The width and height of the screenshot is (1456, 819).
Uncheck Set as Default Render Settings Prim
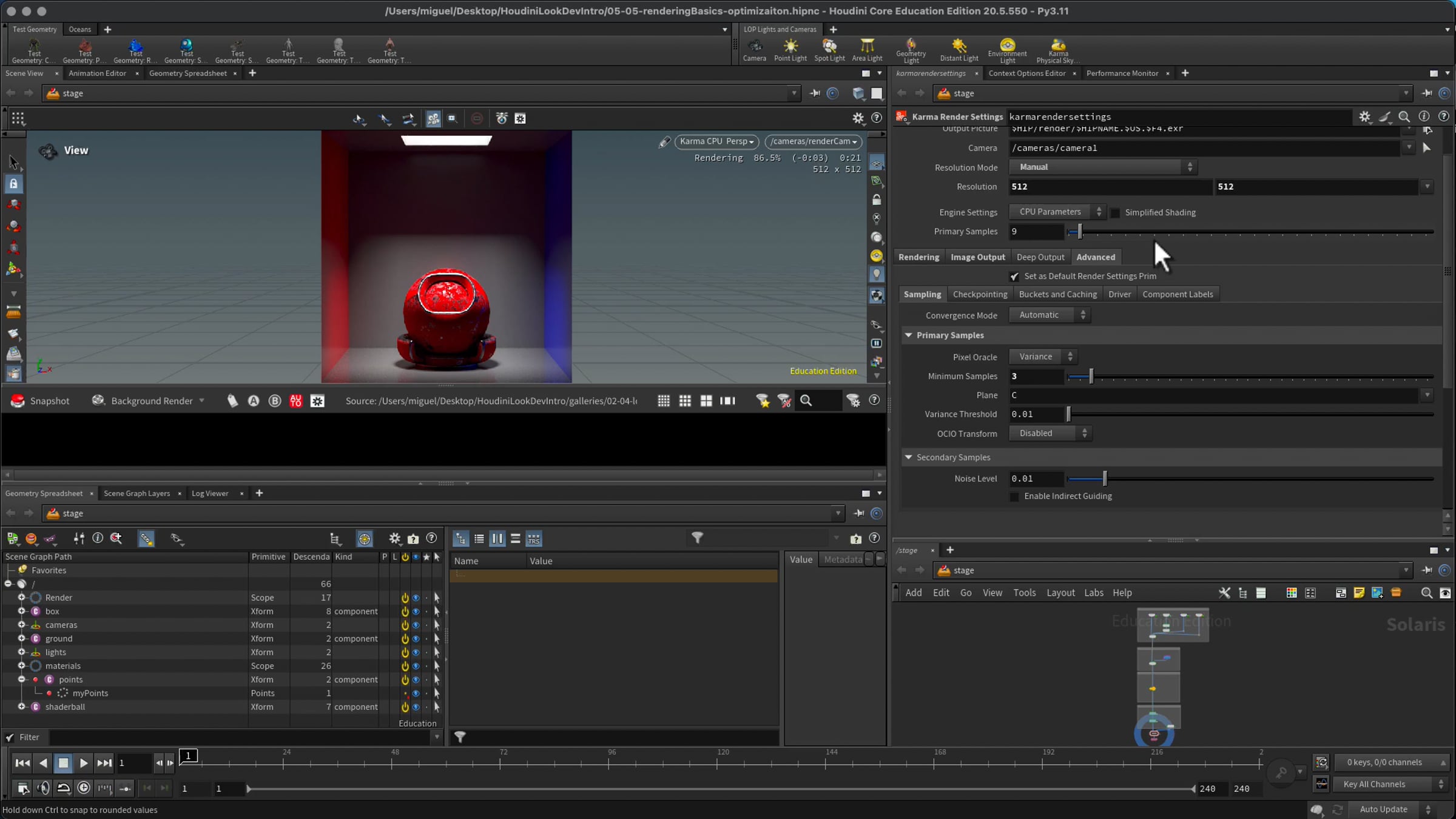(1014, 276)
